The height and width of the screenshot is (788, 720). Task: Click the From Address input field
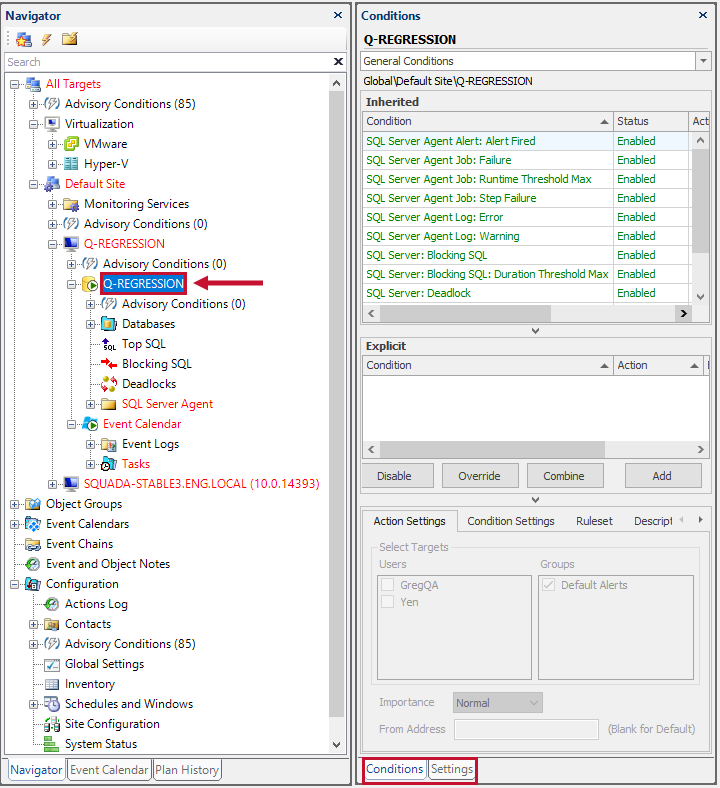(526, 729)
